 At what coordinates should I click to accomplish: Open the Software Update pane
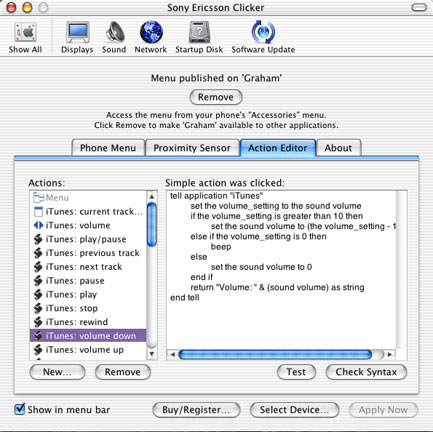(263, 32)
